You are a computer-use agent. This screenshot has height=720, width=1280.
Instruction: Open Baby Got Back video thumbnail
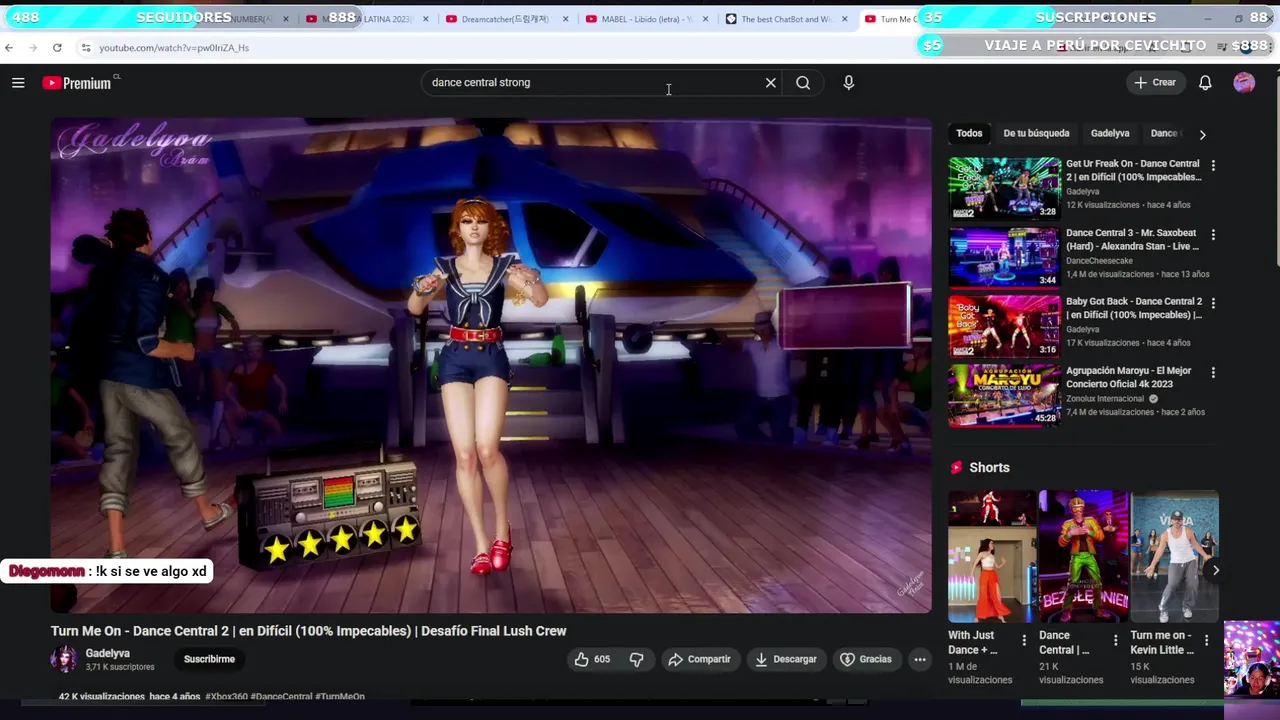pos(1004,326)
